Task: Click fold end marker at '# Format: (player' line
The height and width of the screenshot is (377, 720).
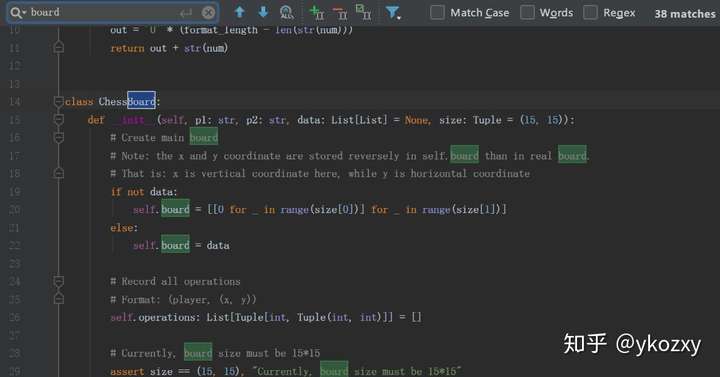Action: coord(59,299)
